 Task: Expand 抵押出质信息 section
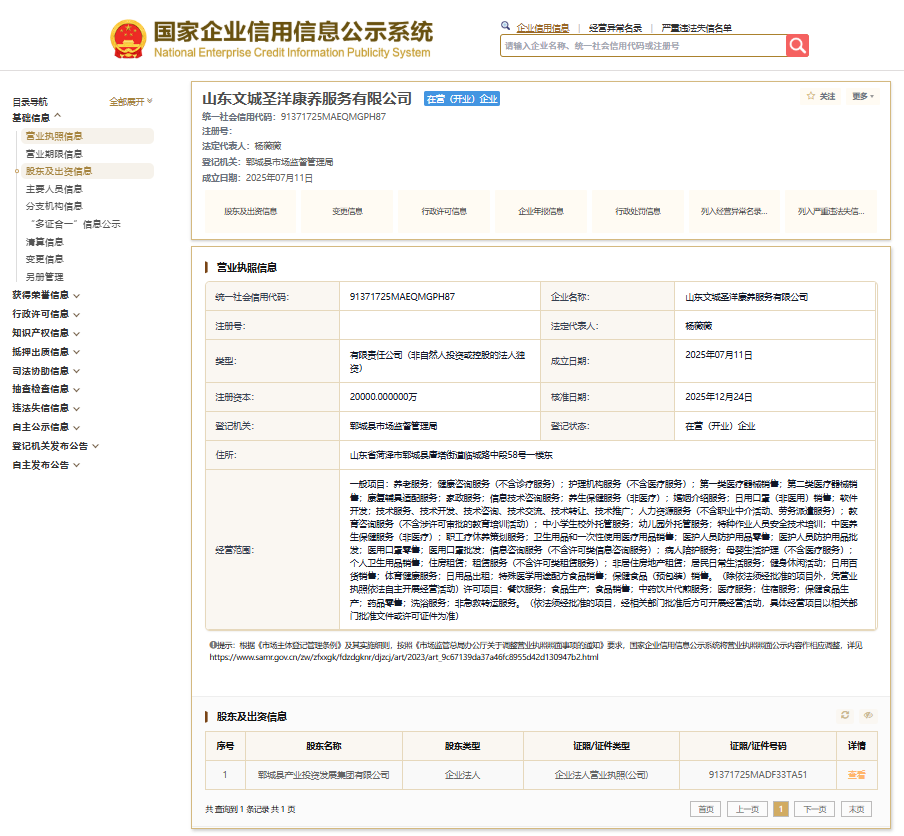click(x=46, y=352)
